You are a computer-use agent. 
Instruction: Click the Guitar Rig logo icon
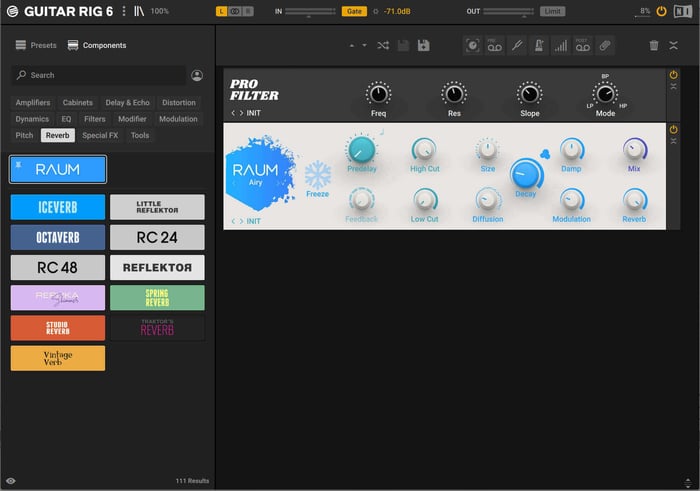click(12, 11)
